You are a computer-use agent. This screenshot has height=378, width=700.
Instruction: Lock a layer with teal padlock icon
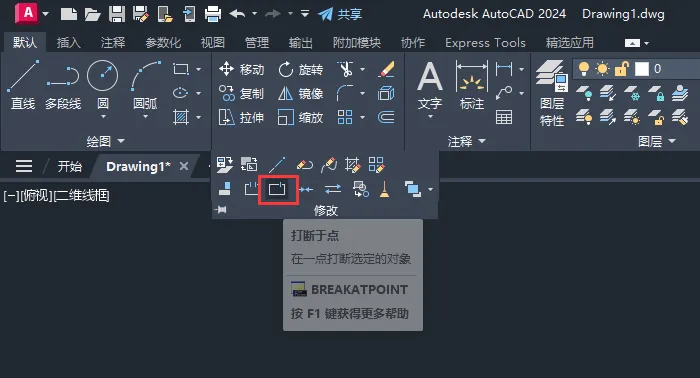tap(656, 94)
